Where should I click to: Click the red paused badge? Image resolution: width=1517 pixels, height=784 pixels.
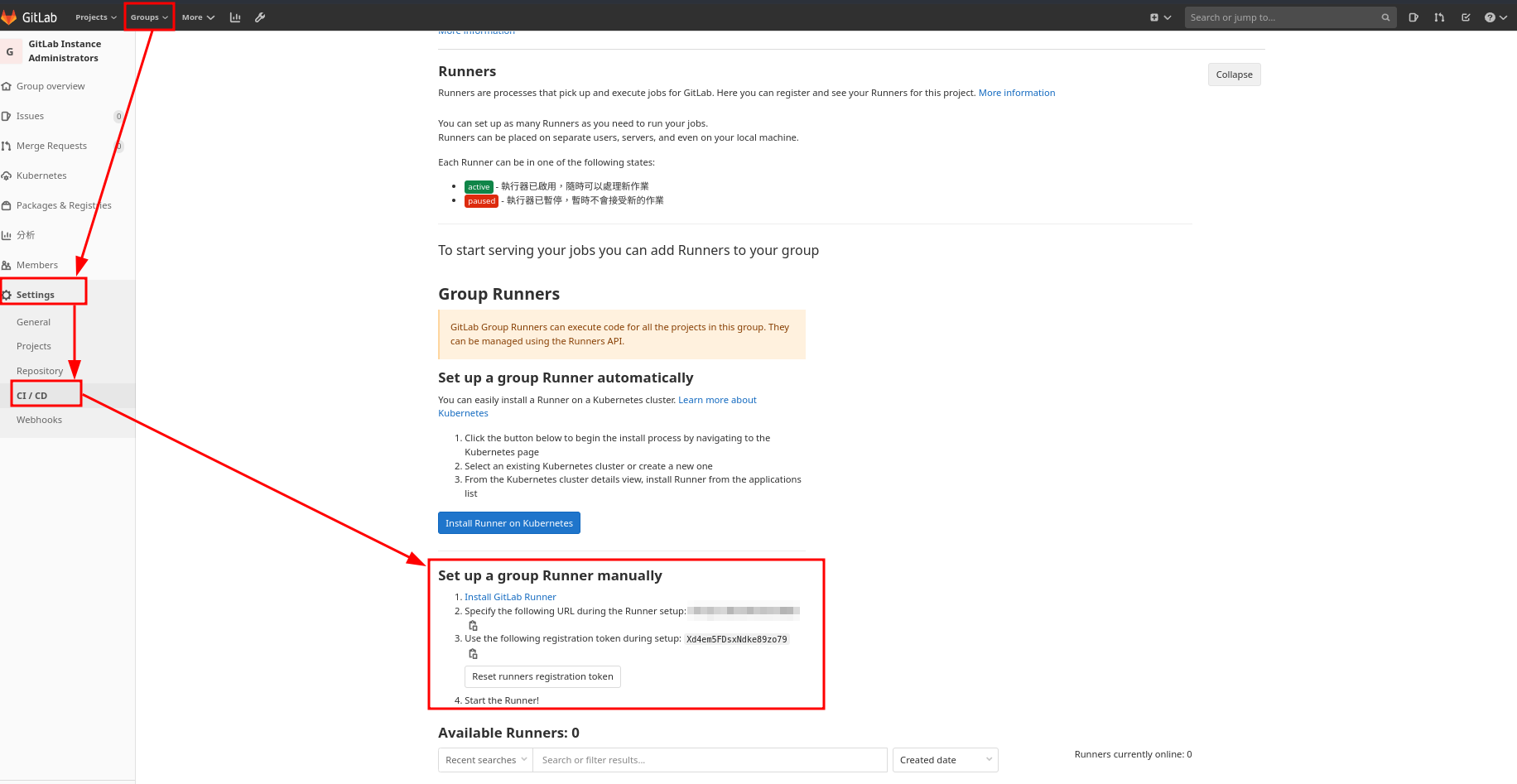click(481, 201)
